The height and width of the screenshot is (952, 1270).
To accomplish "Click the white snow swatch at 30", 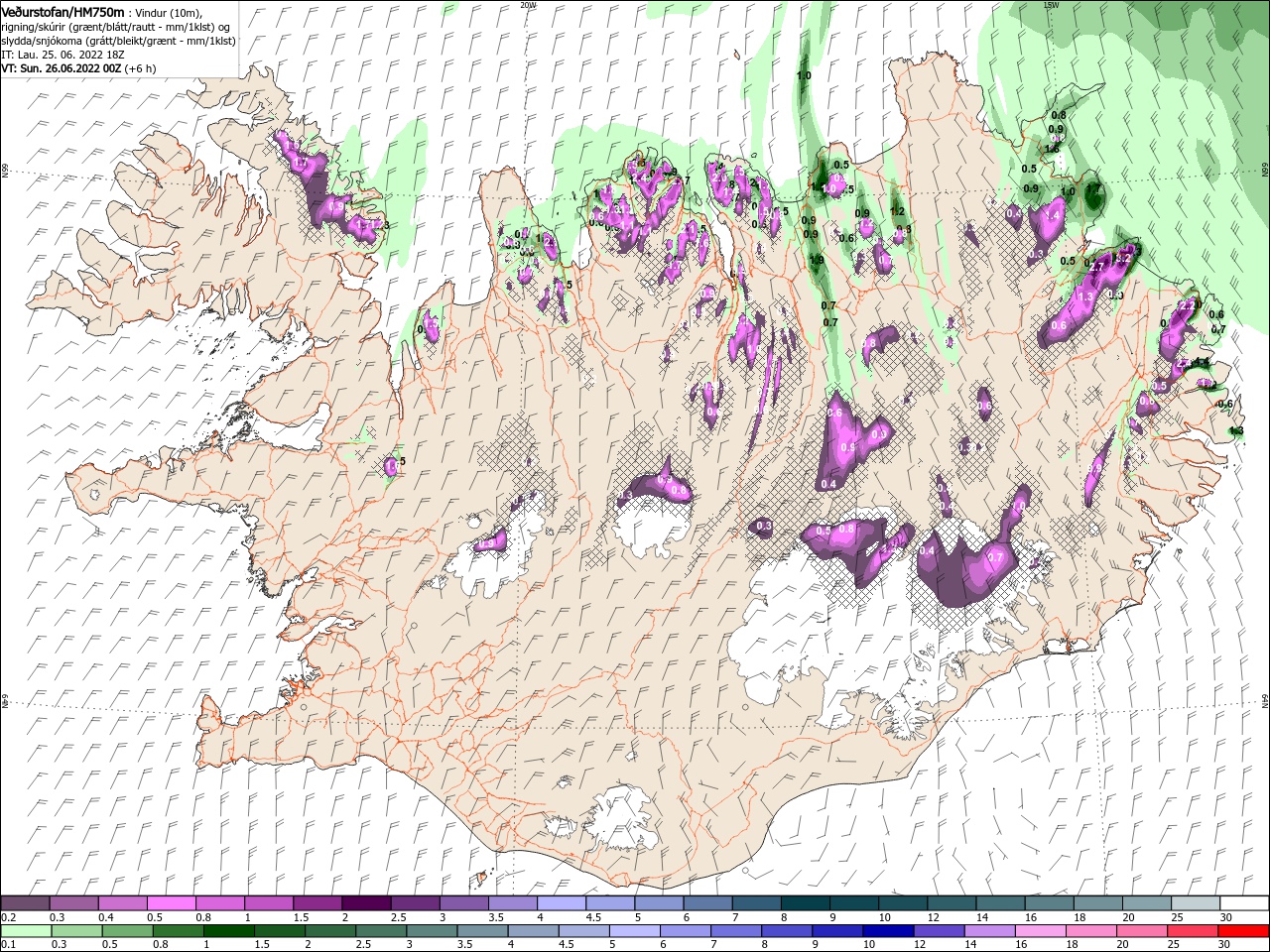I will [x=1243, y=903].
